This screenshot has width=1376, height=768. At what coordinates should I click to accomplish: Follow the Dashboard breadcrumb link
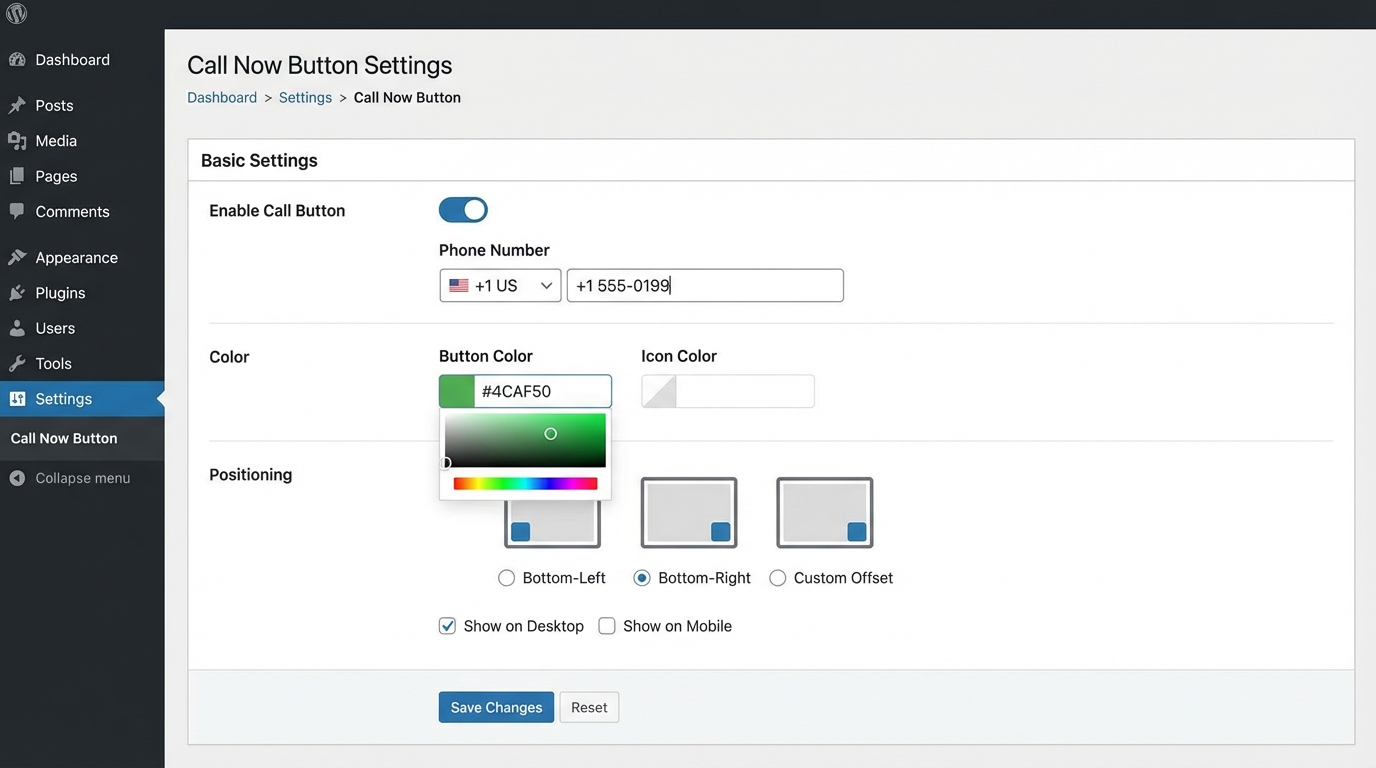click(x=222, y=97)
